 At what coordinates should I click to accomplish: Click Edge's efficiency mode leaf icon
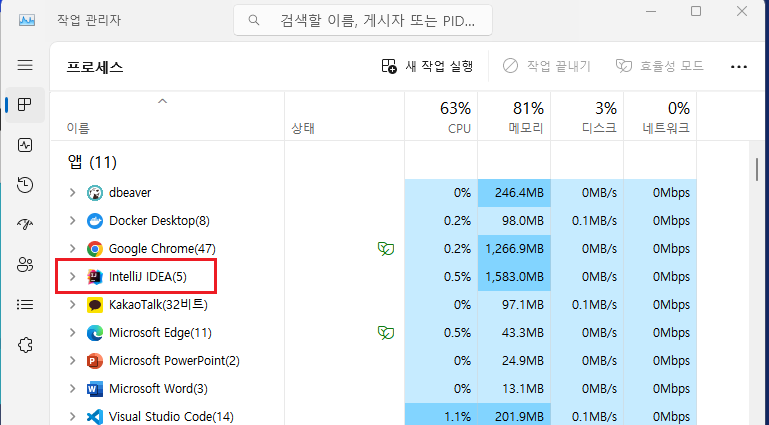pyautogui.click(x=386, y=333)
